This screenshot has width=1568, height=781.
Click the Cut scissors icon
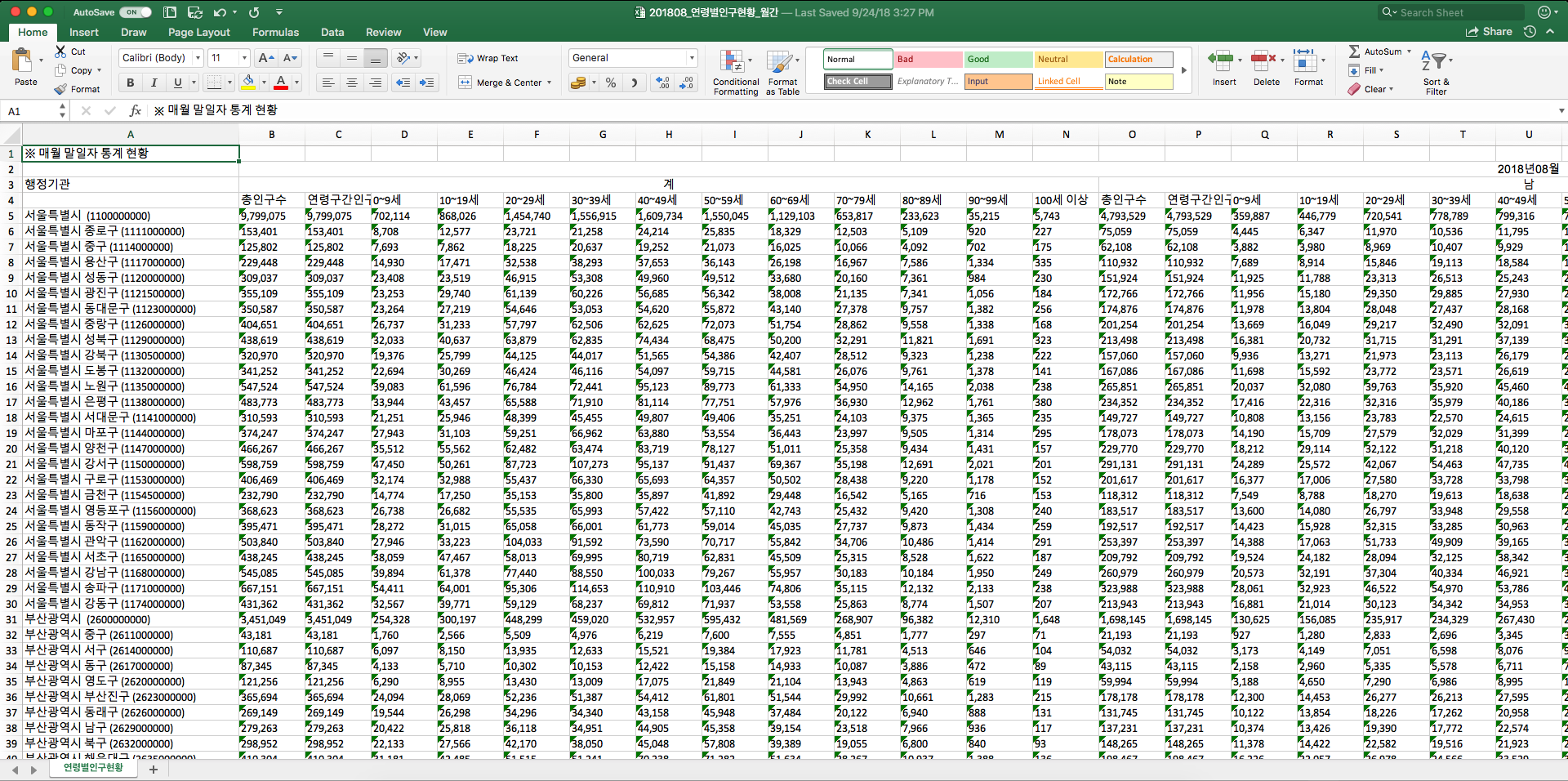pyautogui.click(x=60, y=51)
